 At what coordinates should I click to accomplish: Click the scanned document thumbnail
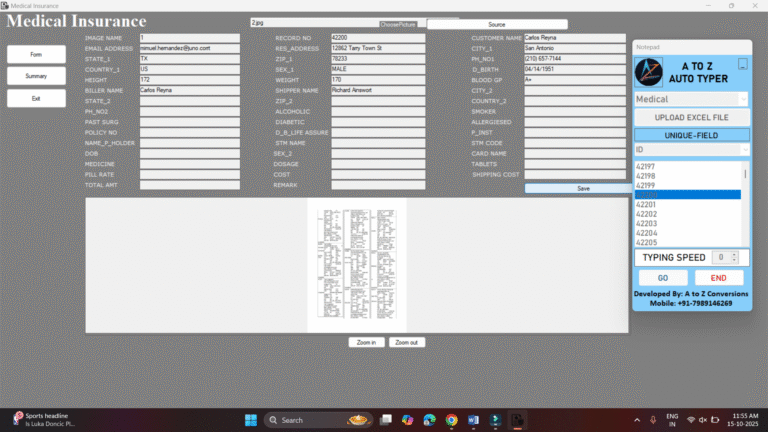[357, 265]
